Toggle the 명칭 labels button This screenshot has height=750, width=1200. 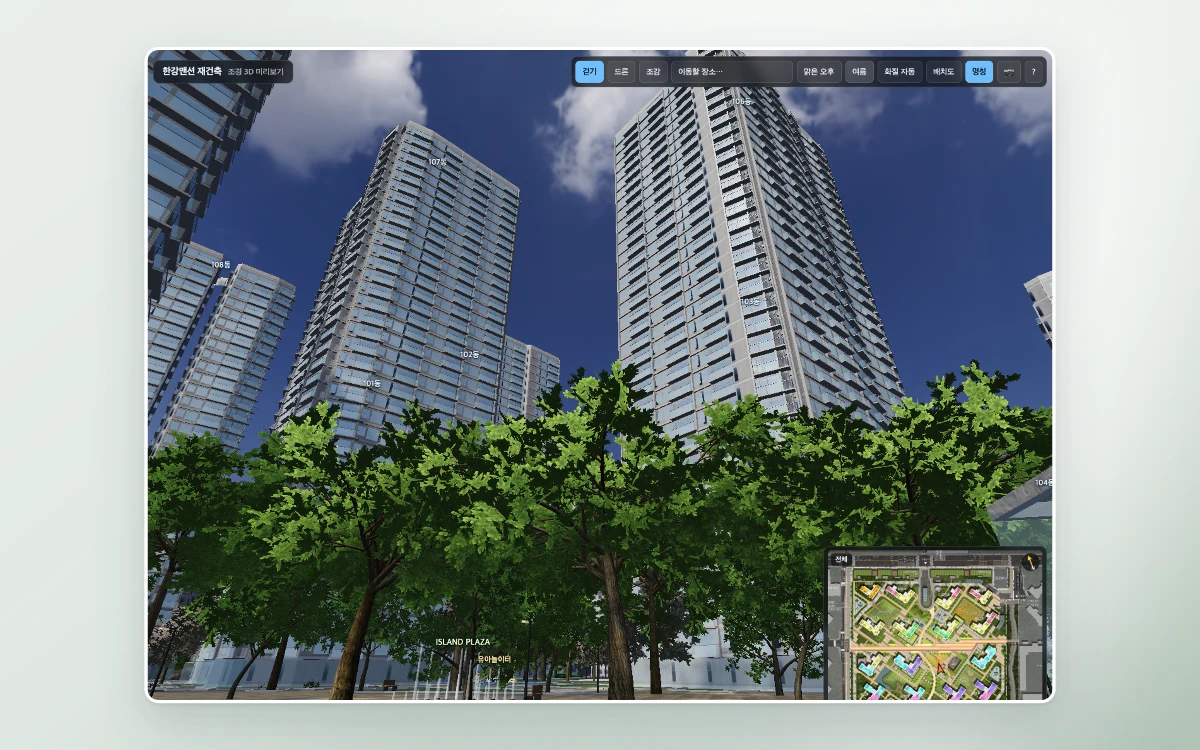[979, 72]
